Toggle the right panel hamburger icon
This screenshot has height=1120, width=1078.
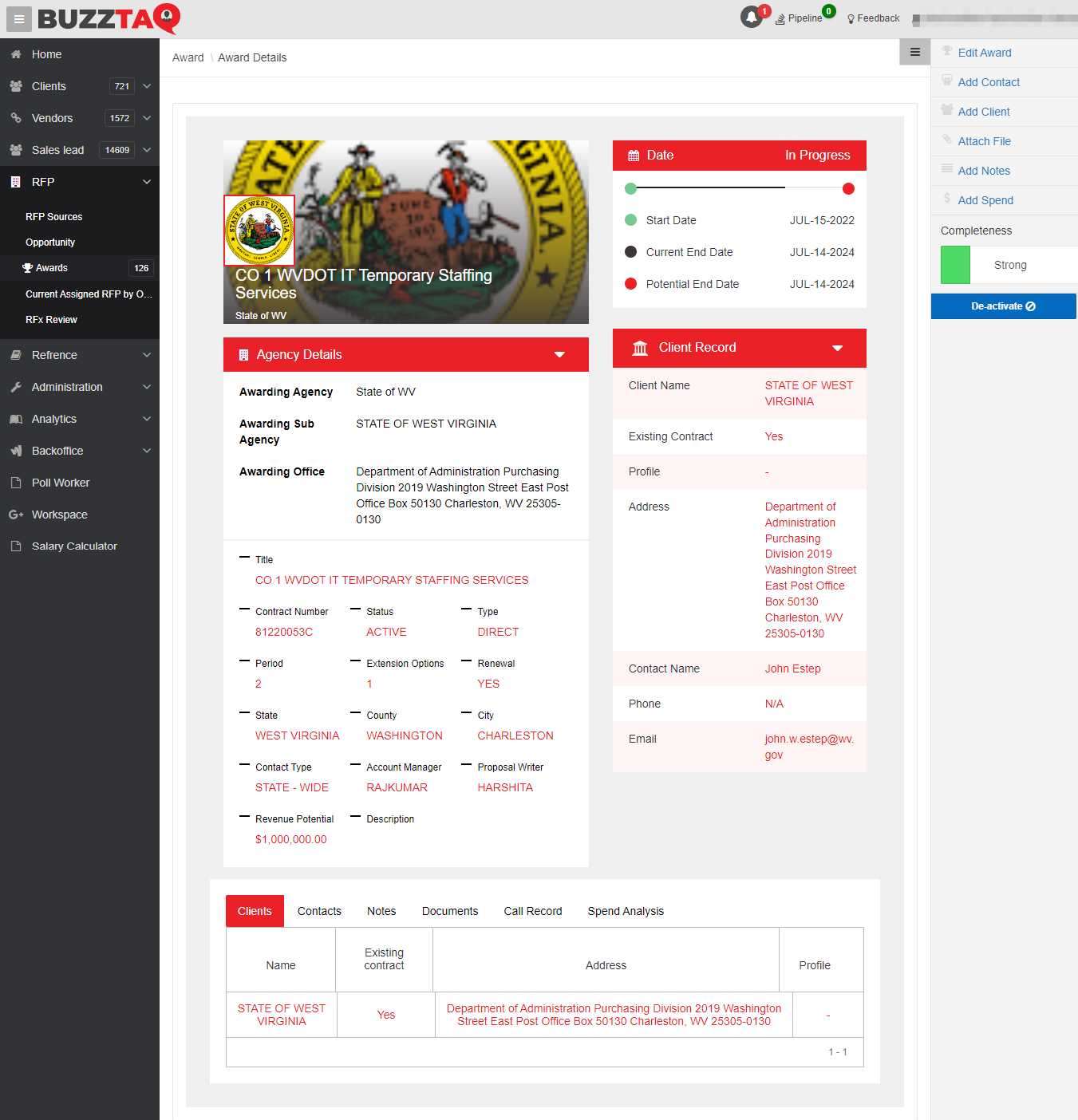pos(915,52)
